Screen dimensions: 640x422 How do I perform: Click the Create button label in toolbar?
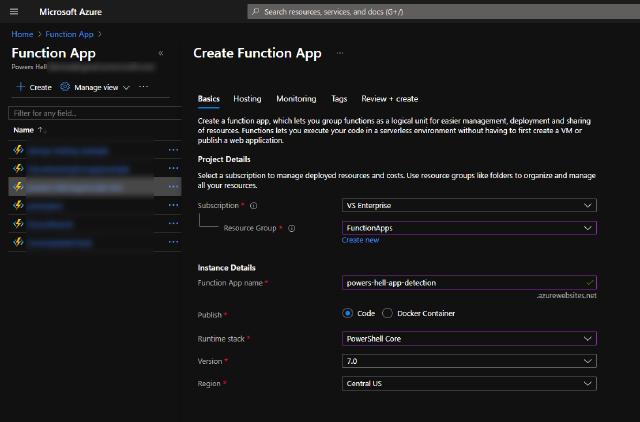[40, 87]
